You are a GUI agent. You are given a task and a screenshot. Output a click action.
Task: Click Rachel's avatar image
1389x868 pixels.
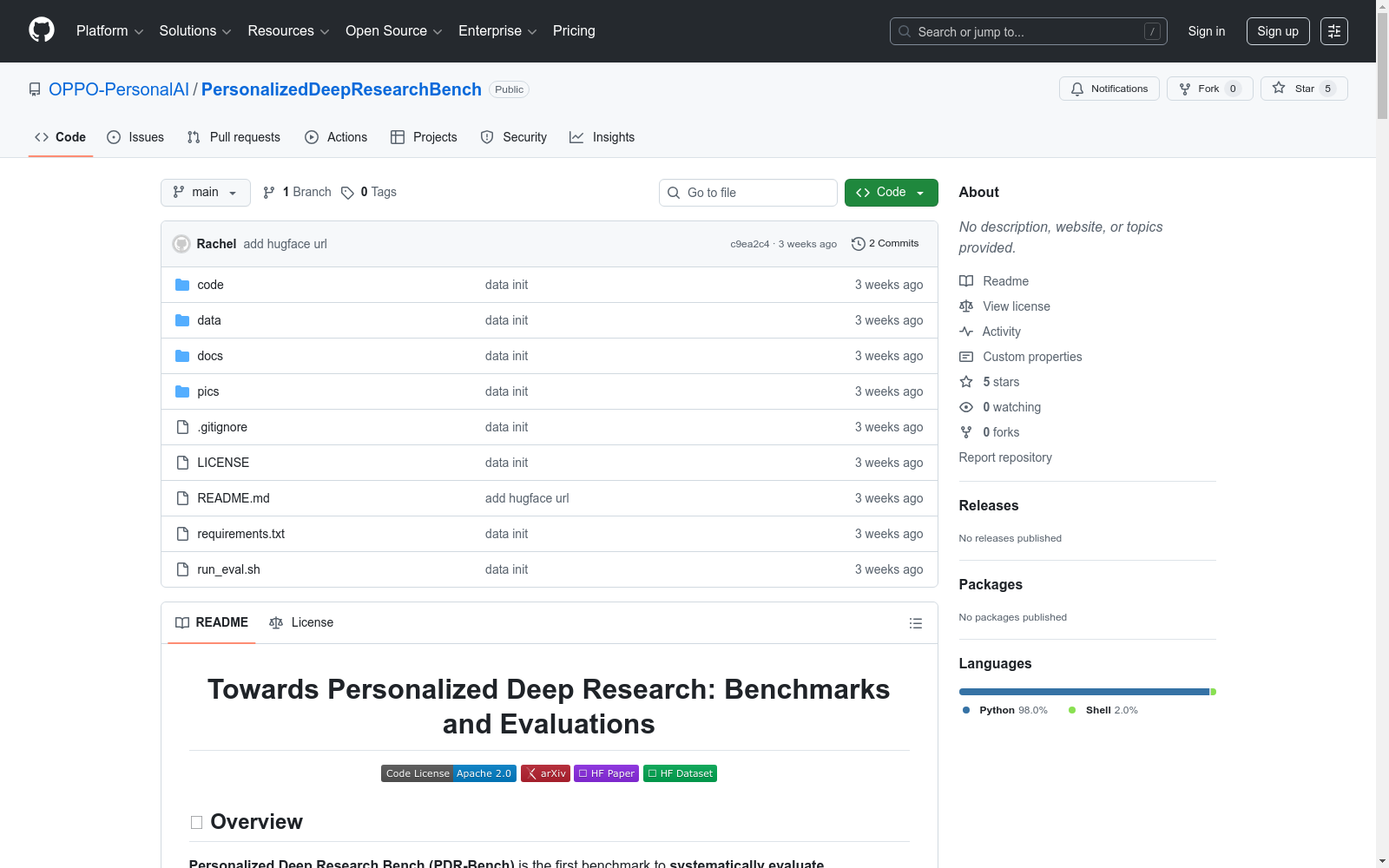tap(181, 244)
